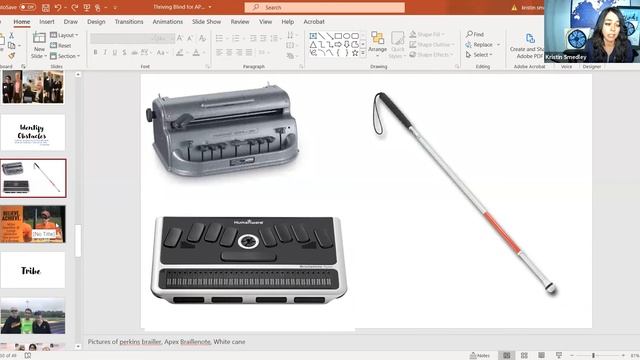This screenshot has height=360, width=640.
Task: Open the Select menu
Action: tap(479, 55)
